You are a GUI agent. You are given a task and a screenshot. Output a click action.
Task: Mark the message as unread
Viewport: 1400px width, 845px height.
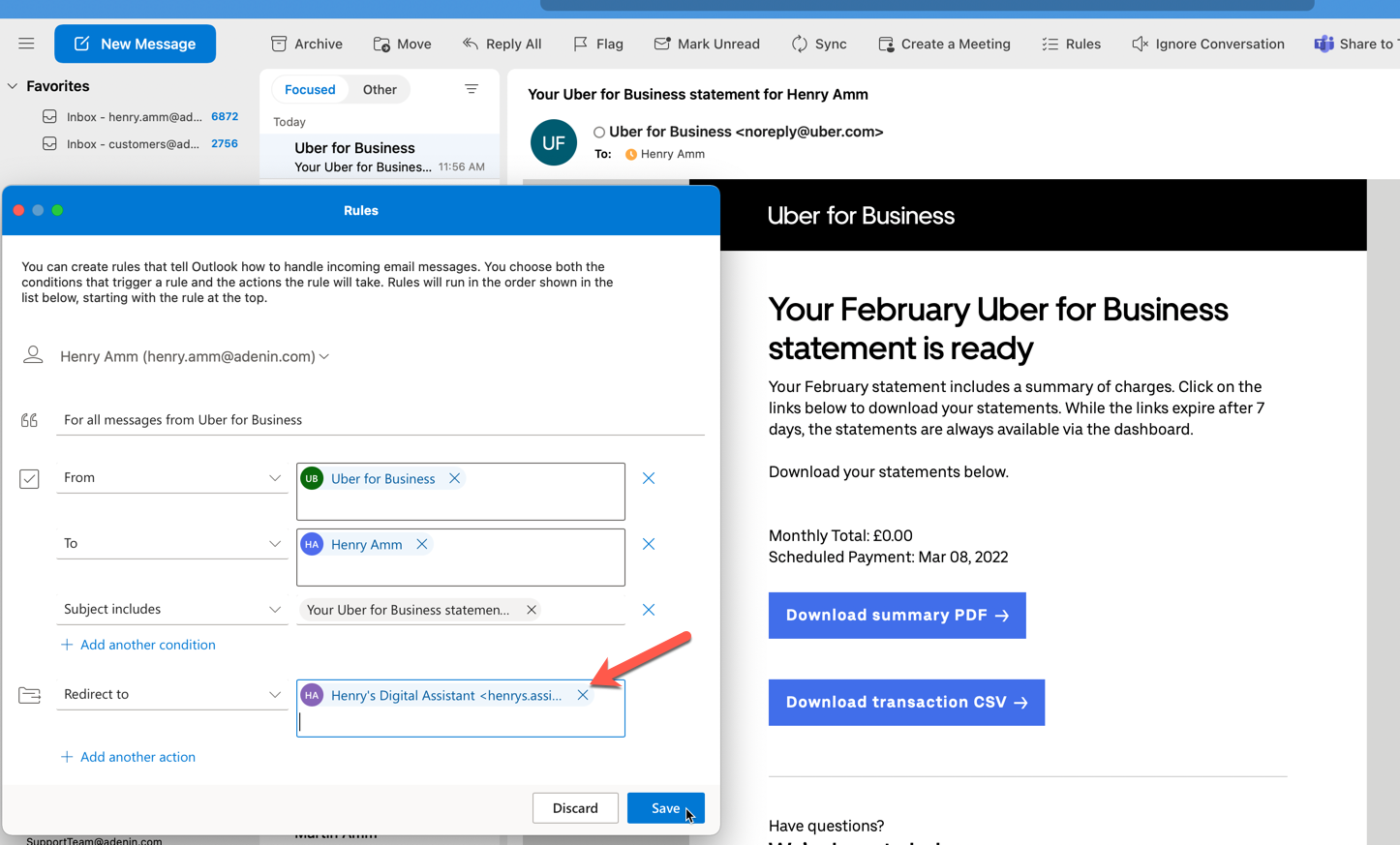point(707,44)
